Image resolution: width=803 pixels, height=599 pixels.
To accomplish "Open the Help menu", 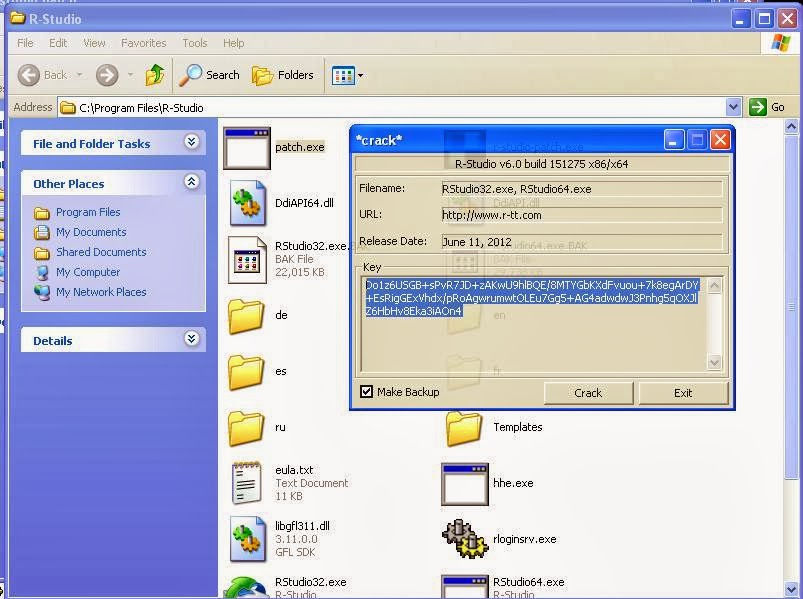I will click(234, 43).
